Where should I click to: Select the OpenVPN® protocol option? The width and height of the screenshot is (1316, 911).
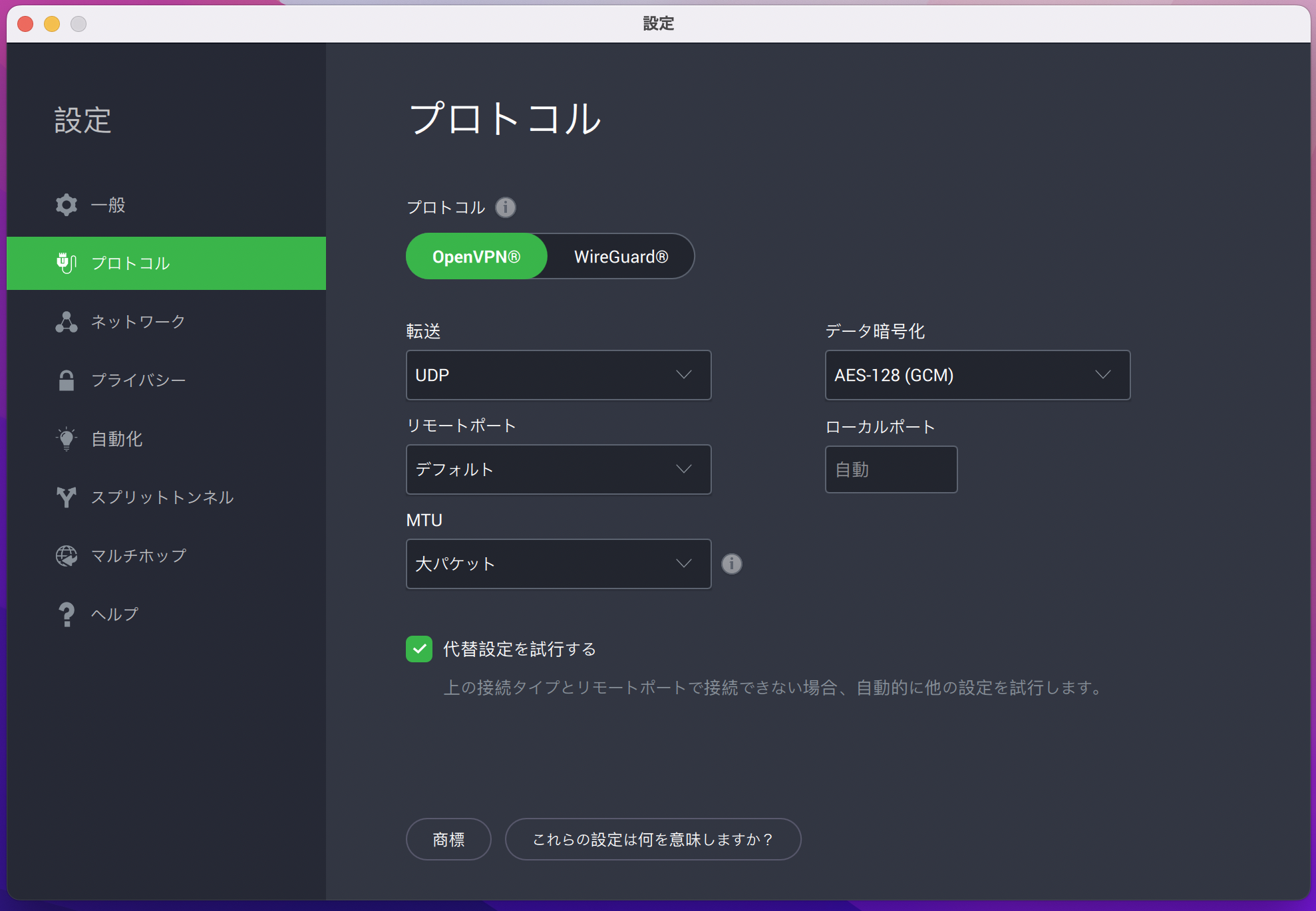[x=476, y=257]
